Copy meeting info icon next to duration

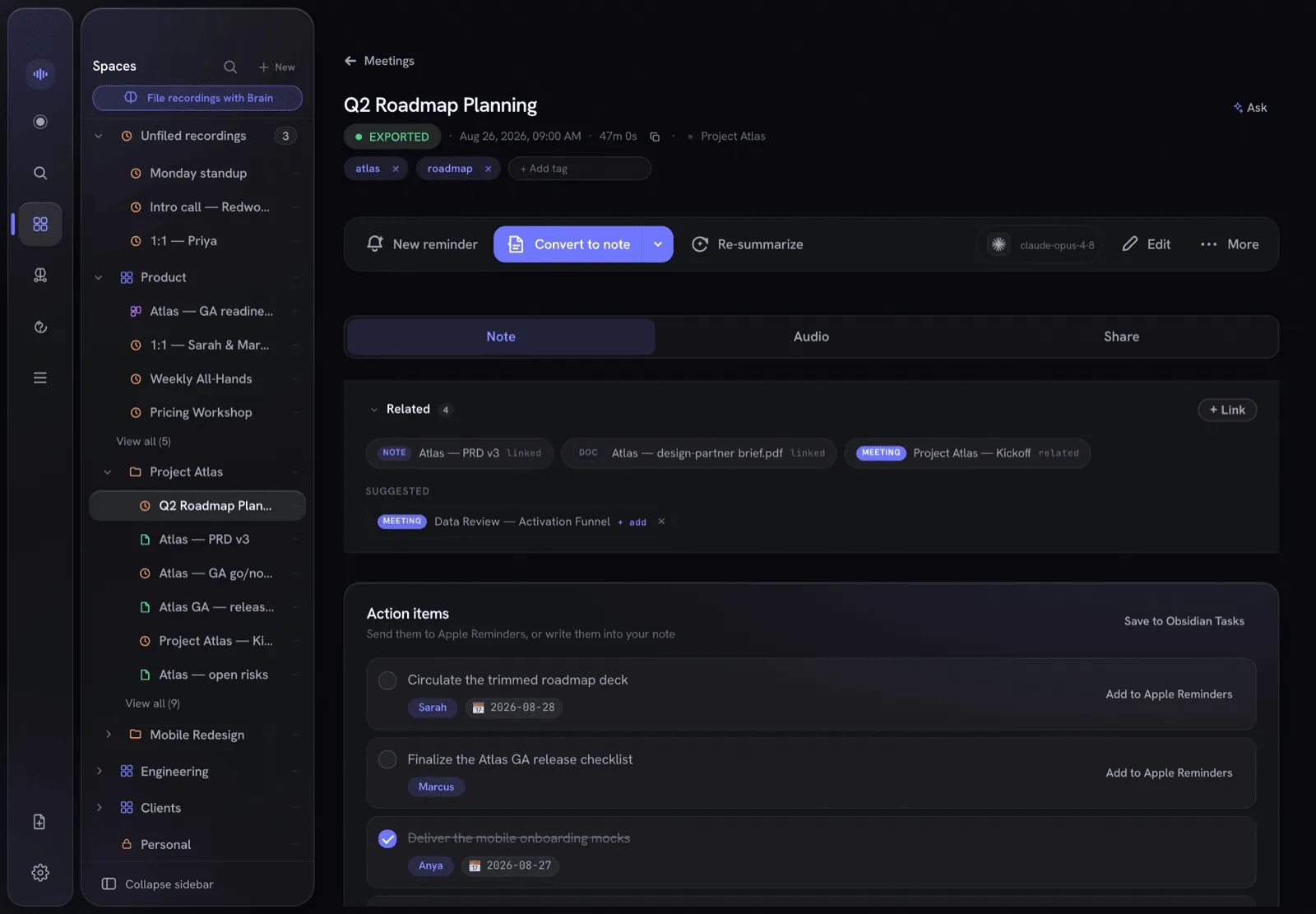click(x=655, y=137)
